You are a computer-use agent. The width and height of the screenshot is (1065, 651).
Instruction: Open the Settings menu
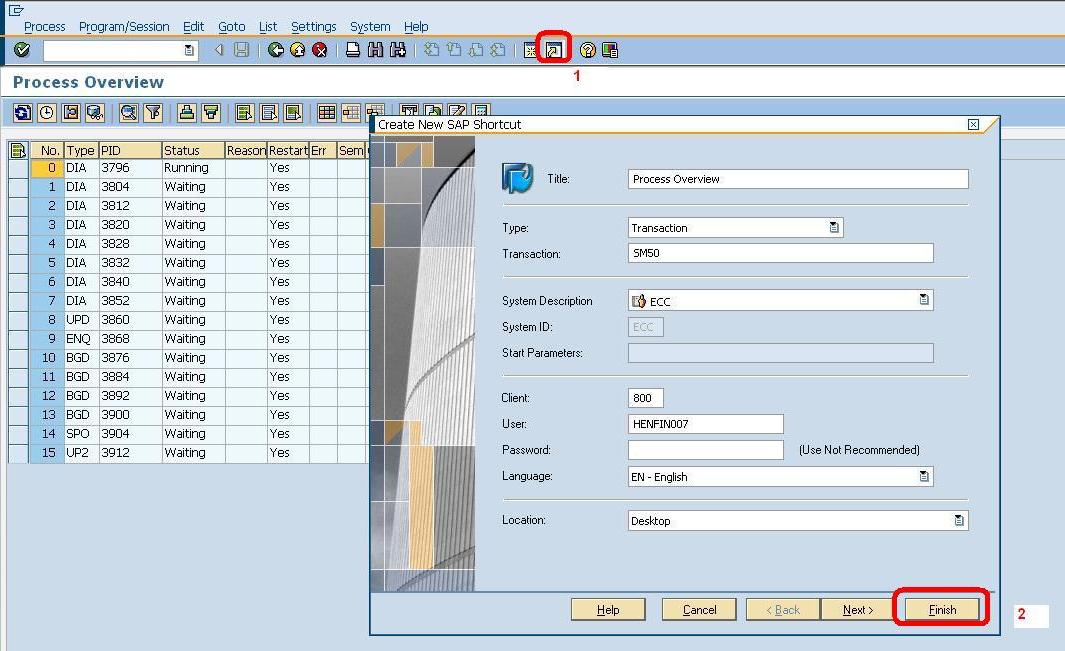tap(313, 26)
